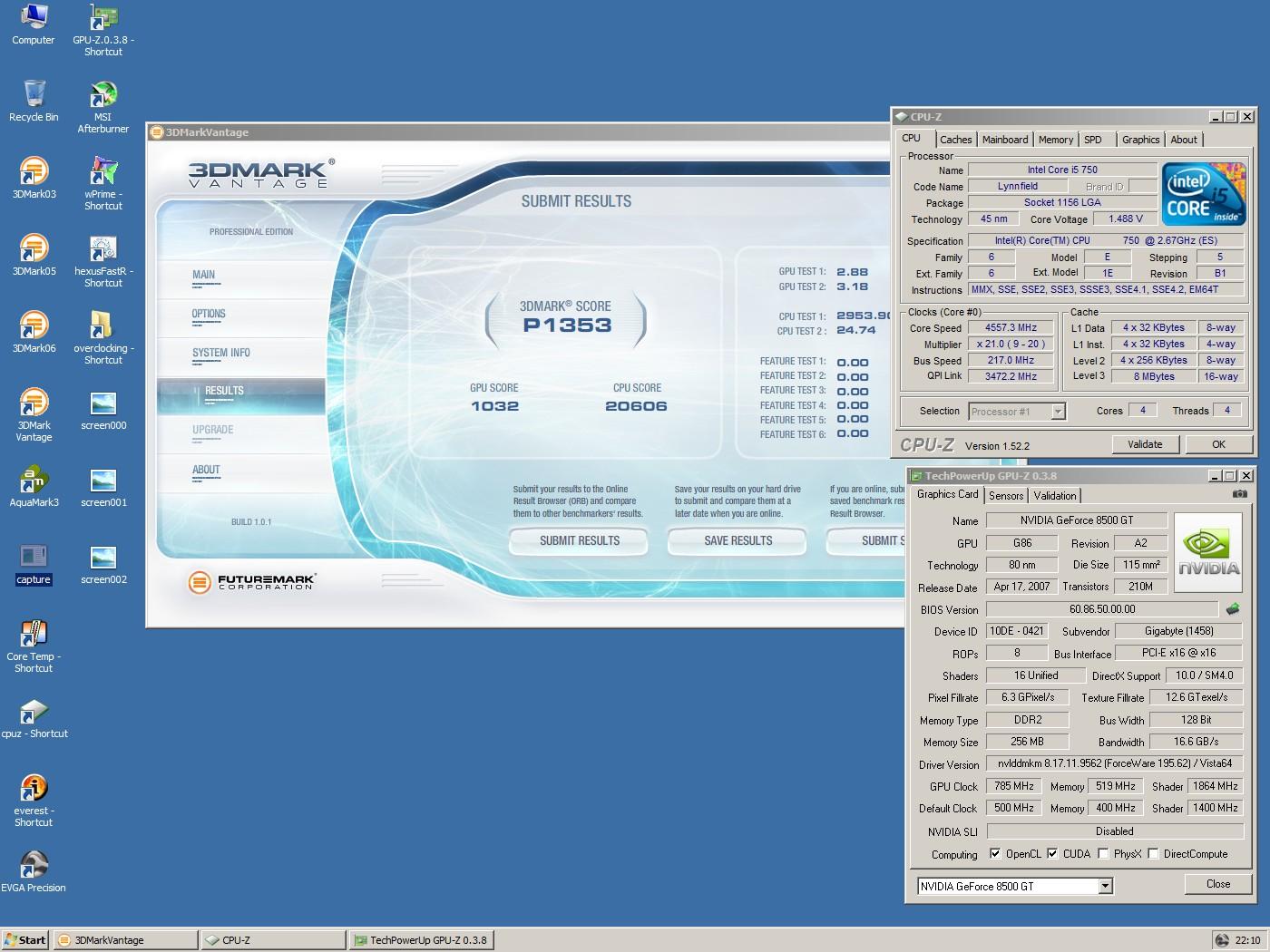This screenshot has width=1270, height=952.
Task: Click the 22:10 system tray clock
Action: [1247, 940]
